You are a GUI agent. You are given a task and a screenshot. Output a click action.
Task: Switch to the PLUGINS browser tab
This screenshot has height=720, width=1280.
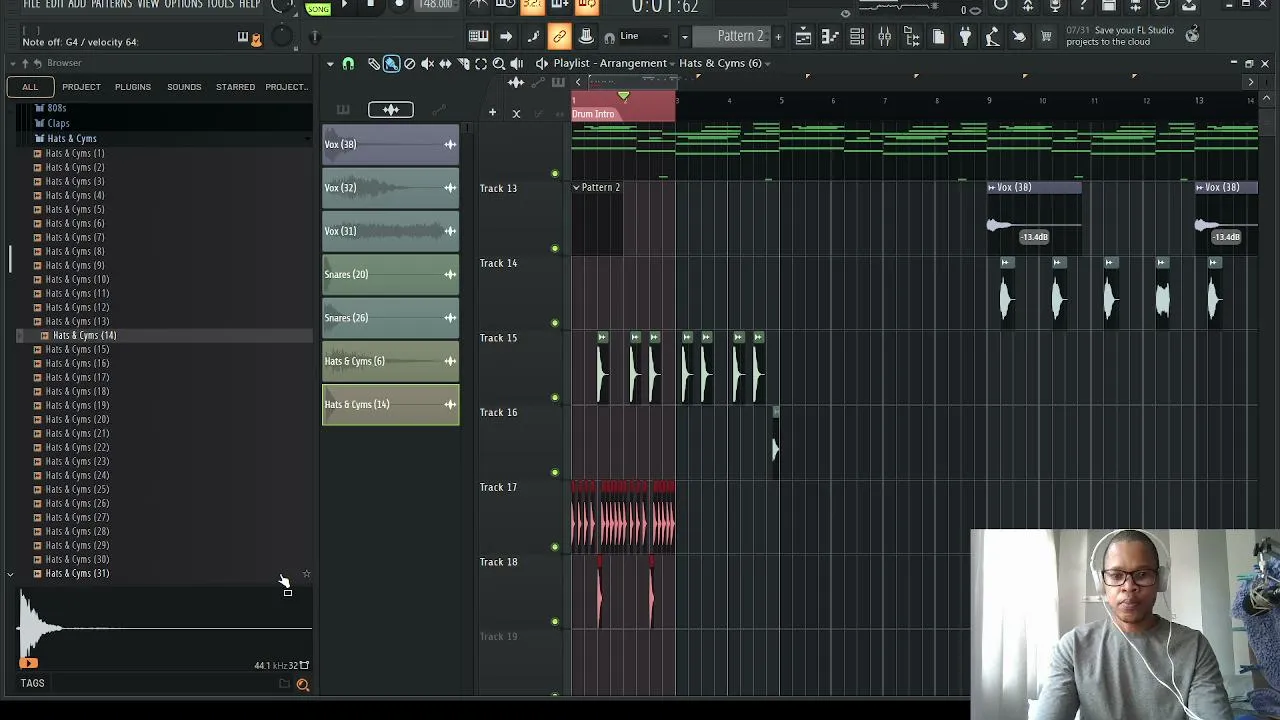point(133,87)
